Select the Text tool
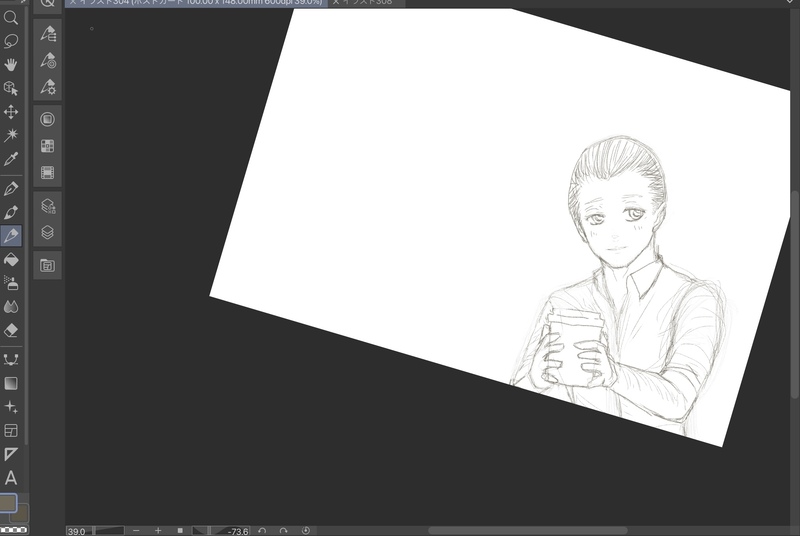 pyautogui.click(x=11, y=478)
